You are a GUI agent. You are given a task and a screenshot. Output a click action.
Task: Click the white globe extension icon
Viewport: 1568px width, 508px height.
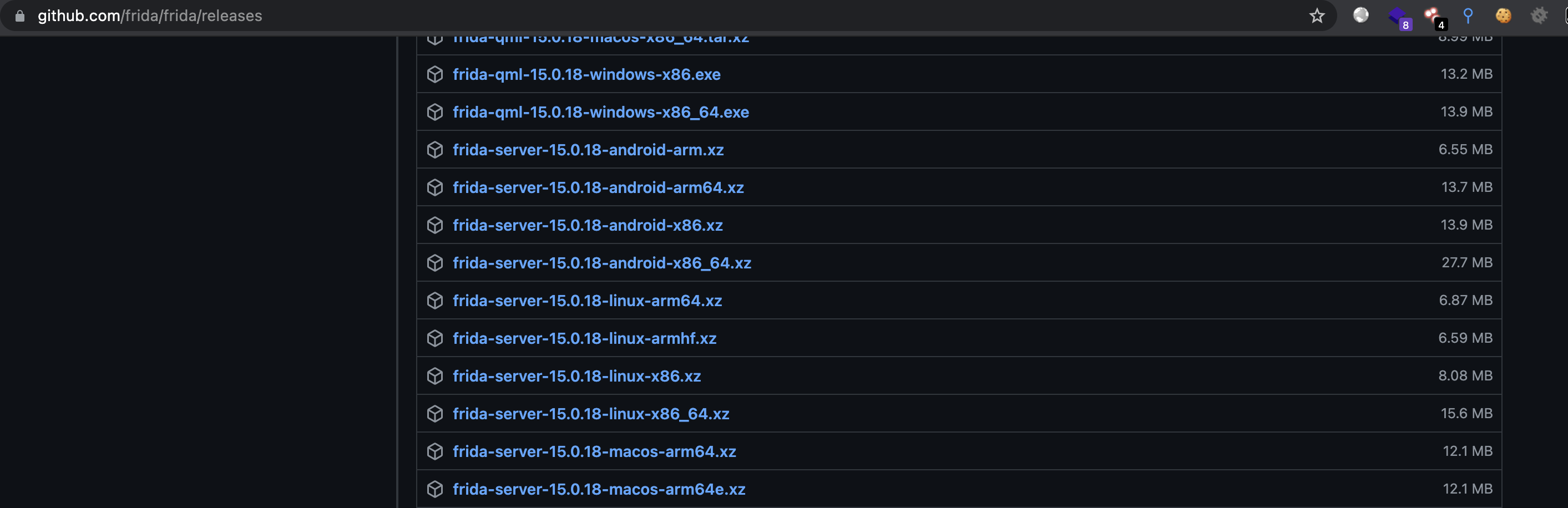1360,15
